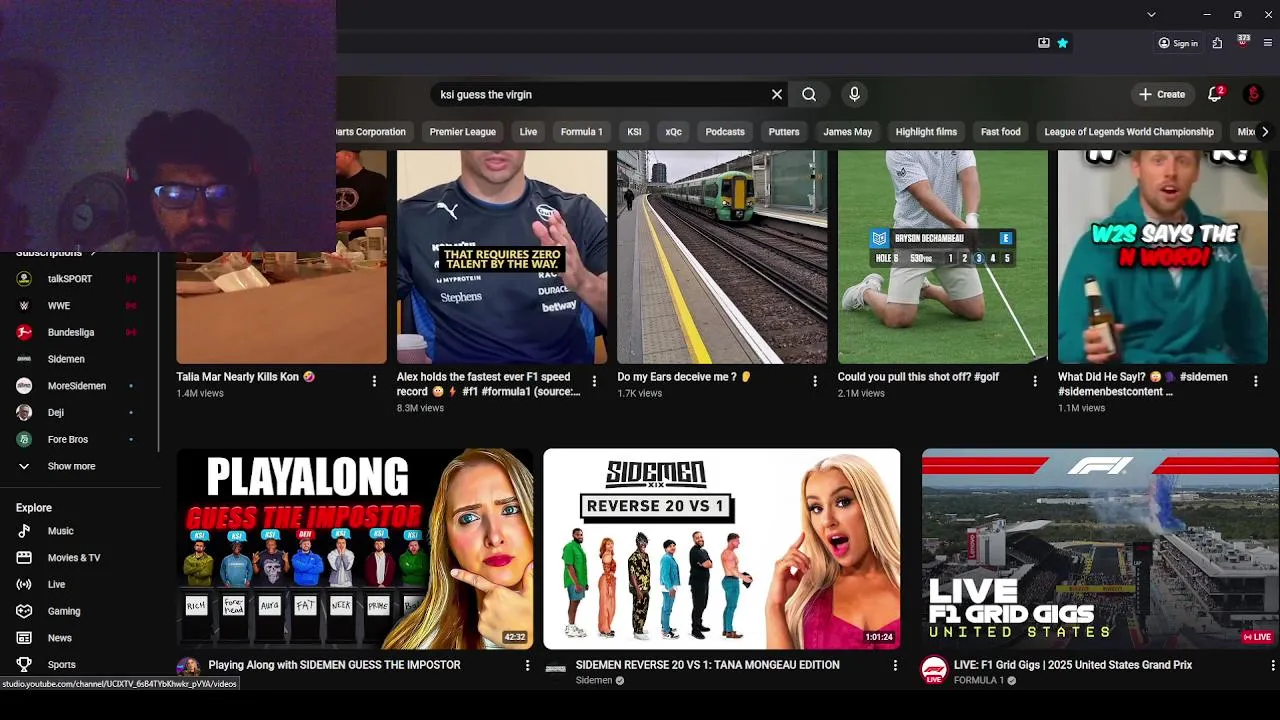1280x720 pixels.
Task: Open 'LIVE: F1 Grid Gigs' video title
Action: (x=1073, y=665)
